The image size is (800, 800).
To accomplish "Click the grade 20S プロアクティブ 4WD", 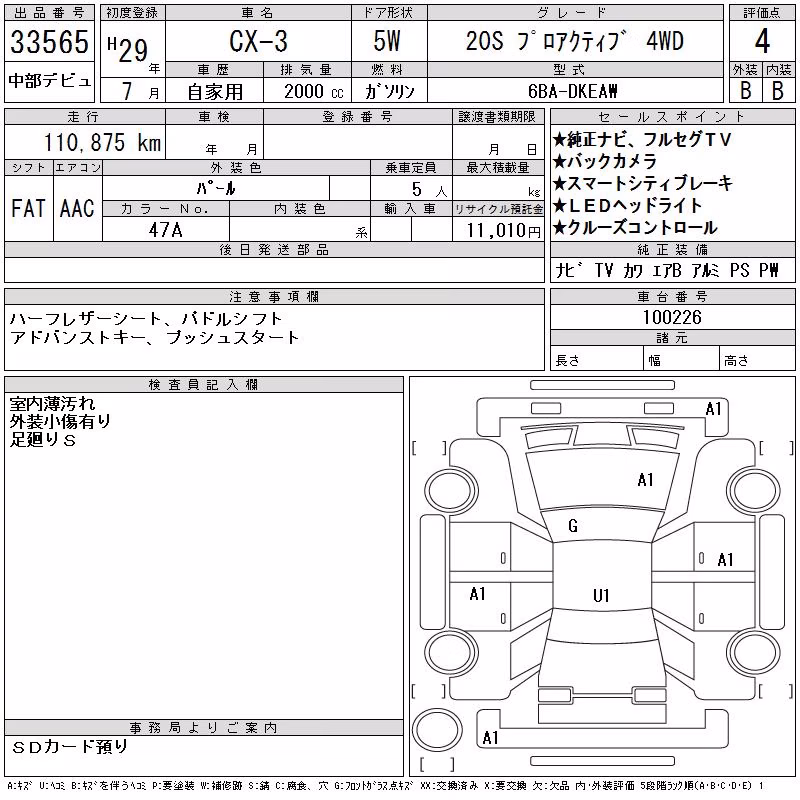I will coord(574,41).
